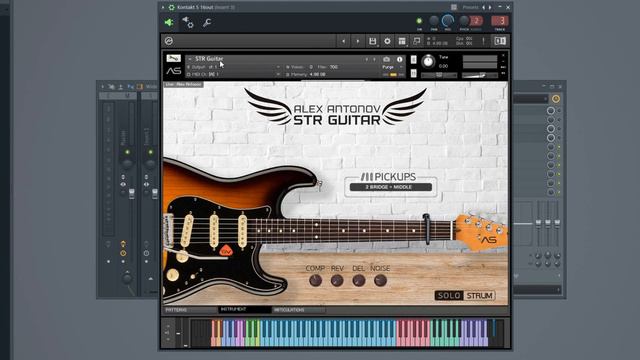Click the red capo on guitar neck
The height and width of the screenshot is (360, 640).
(x=426, y=229)
